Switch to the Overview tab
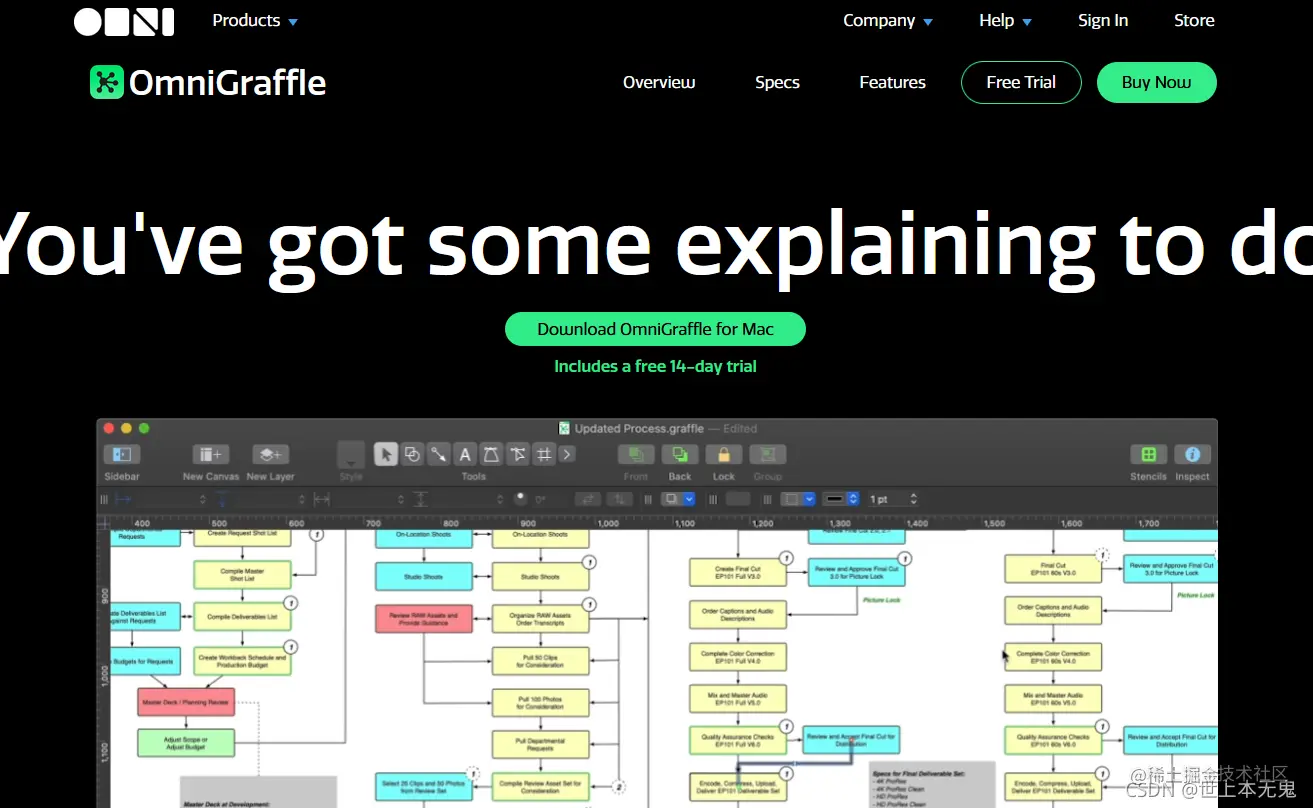 [659, 82]
